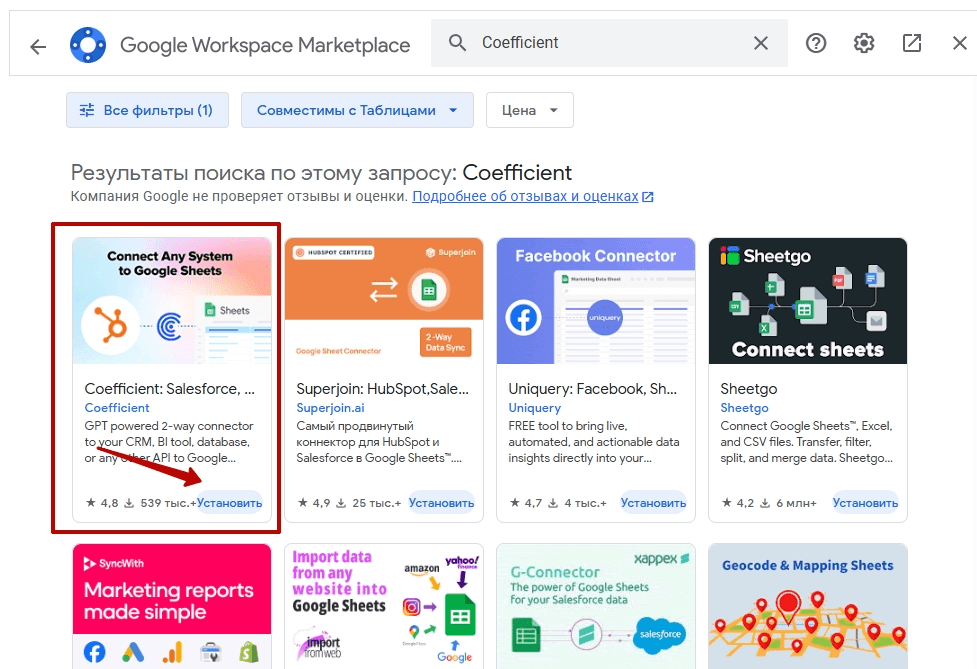The height and width of the screenshot is (669, 977).
Task: Click the Superjoin 25 тыс.+ download count
Action: point(369,503)
